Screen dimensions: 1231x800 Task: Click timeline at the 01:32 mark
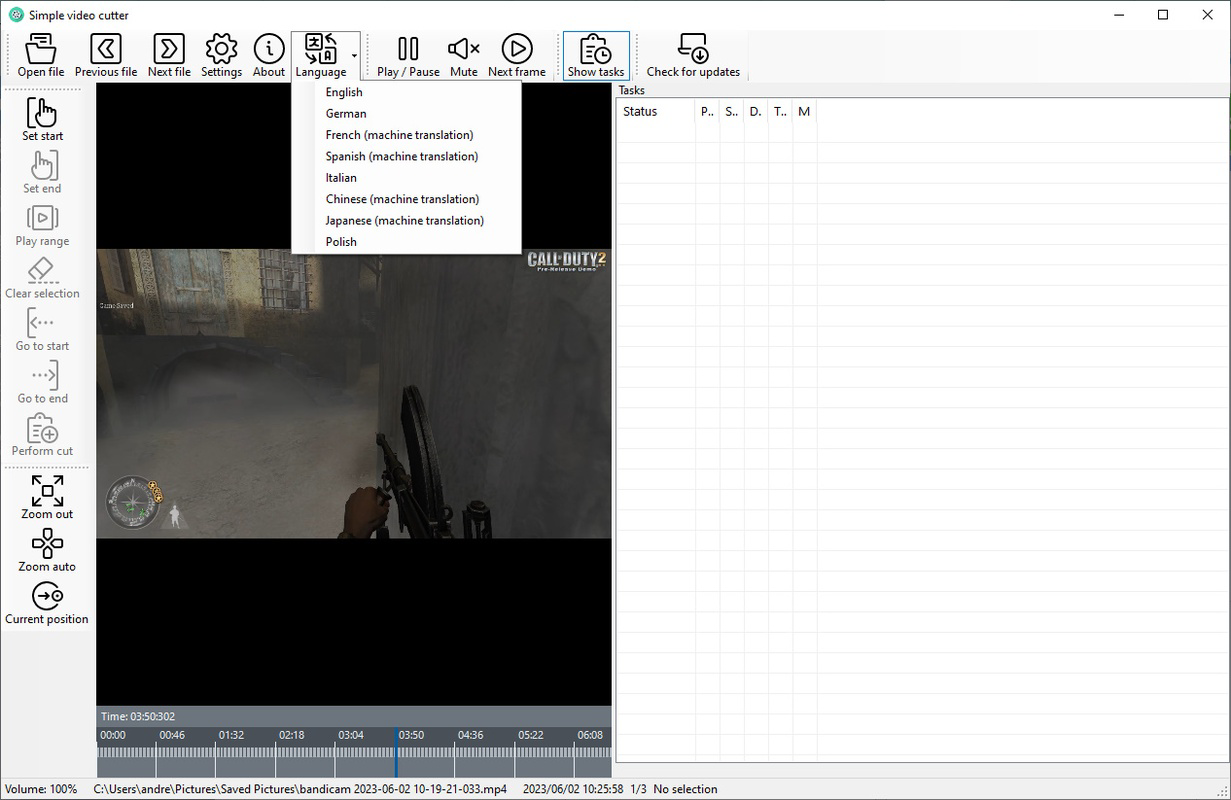231,735
